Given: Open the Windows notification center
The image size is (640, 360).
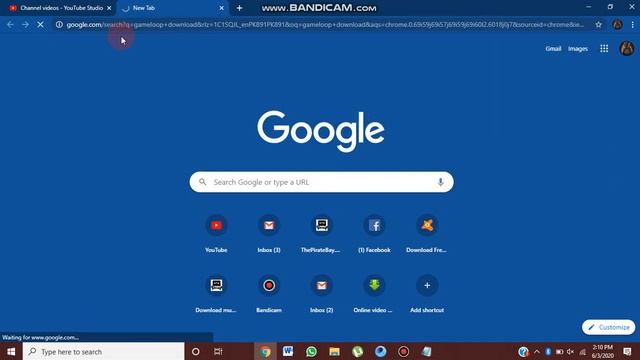Looking at the screenshot, I should coord(627,351).
